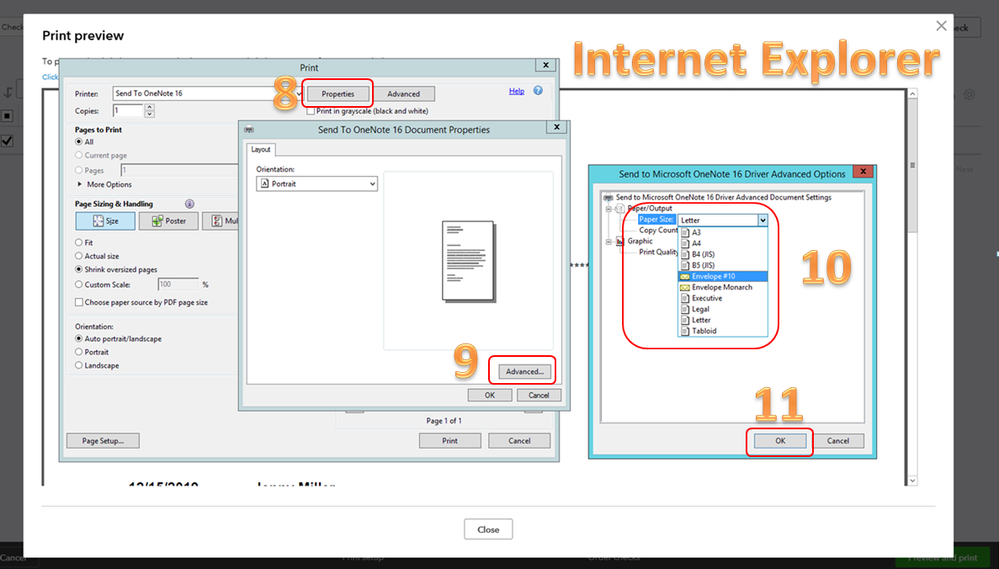Screen dimensions: 999x569
Task: Select Shrink oversized pages radio button
Action: tap(79, 270)
